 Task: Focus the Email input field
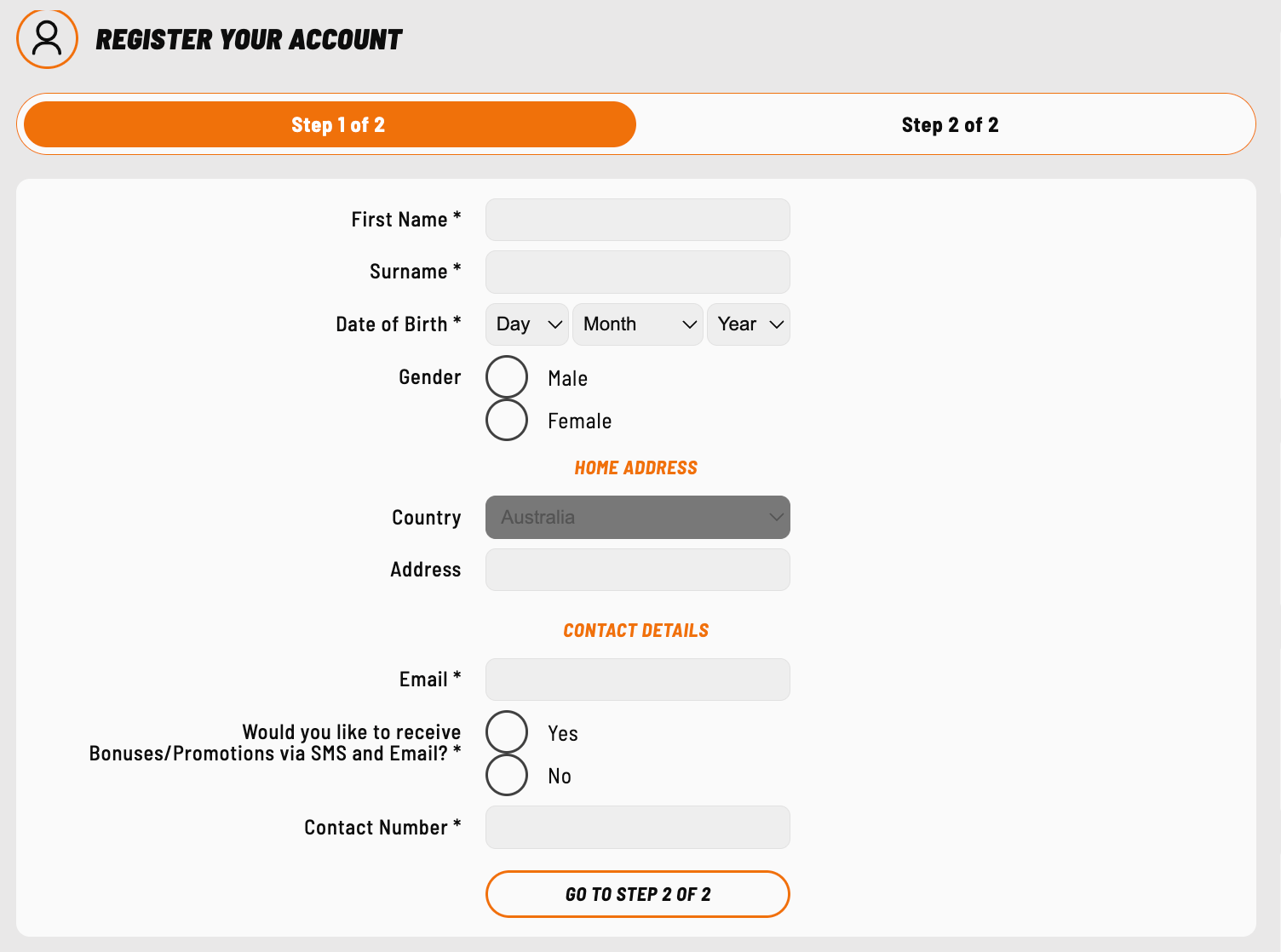point(637,680)
